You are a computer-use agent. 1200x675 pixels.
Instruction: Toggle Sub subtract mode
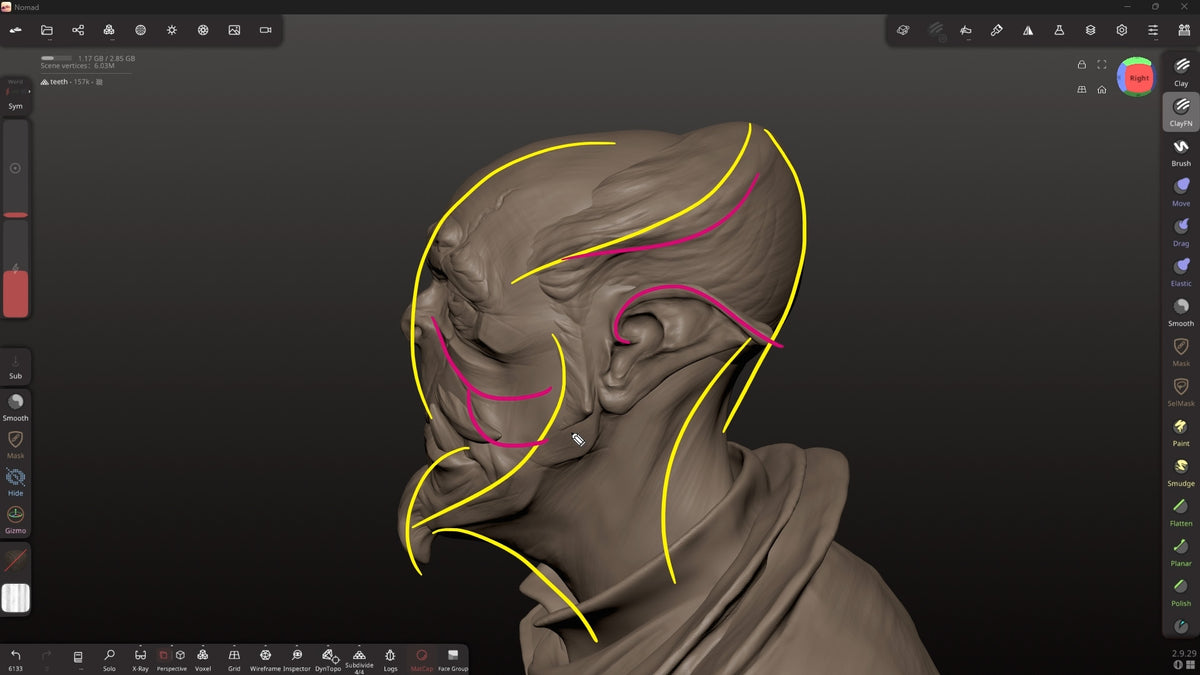16,366
